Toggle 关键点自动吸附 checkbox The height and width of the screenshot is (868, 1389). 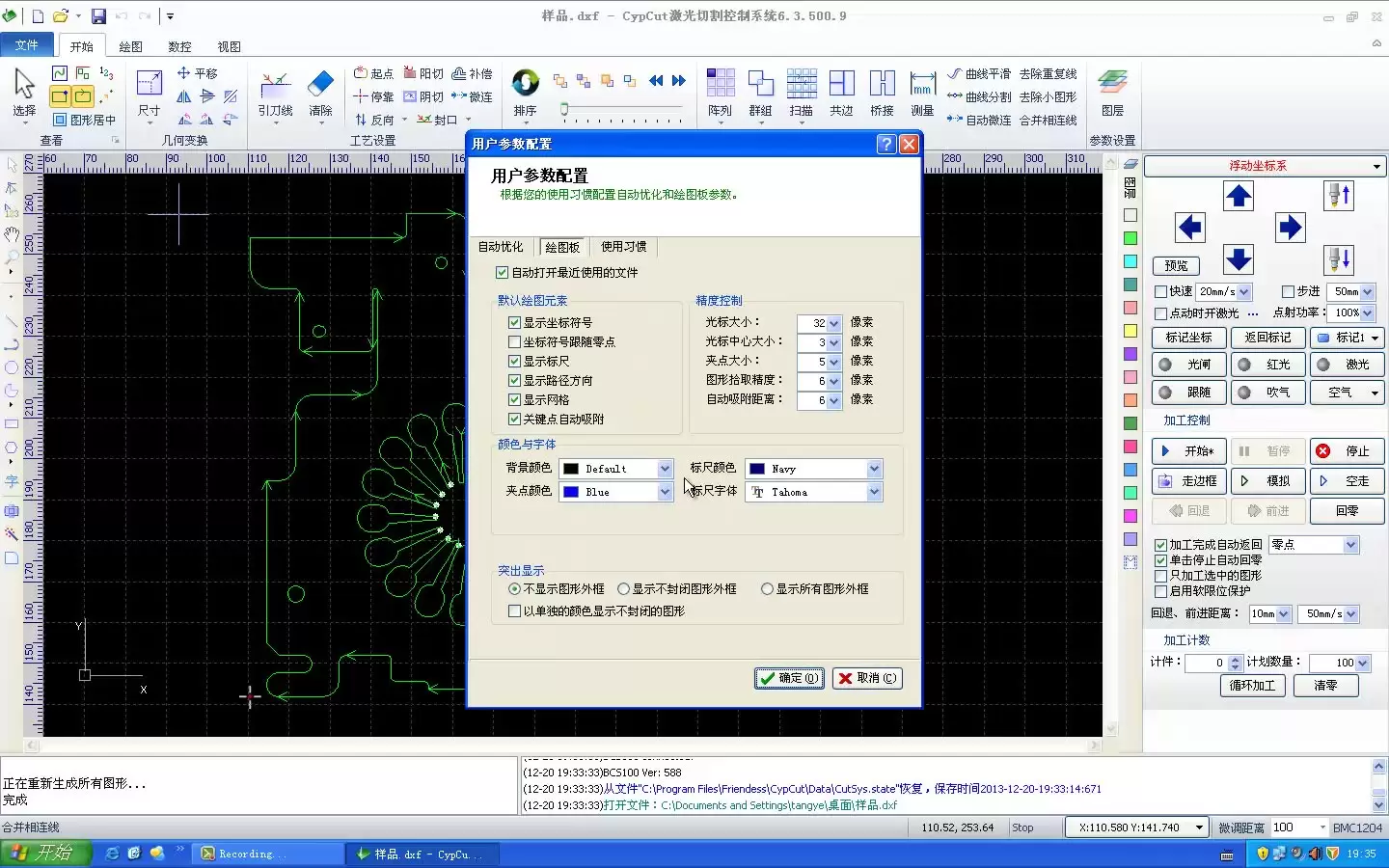[x=514, y=420]
